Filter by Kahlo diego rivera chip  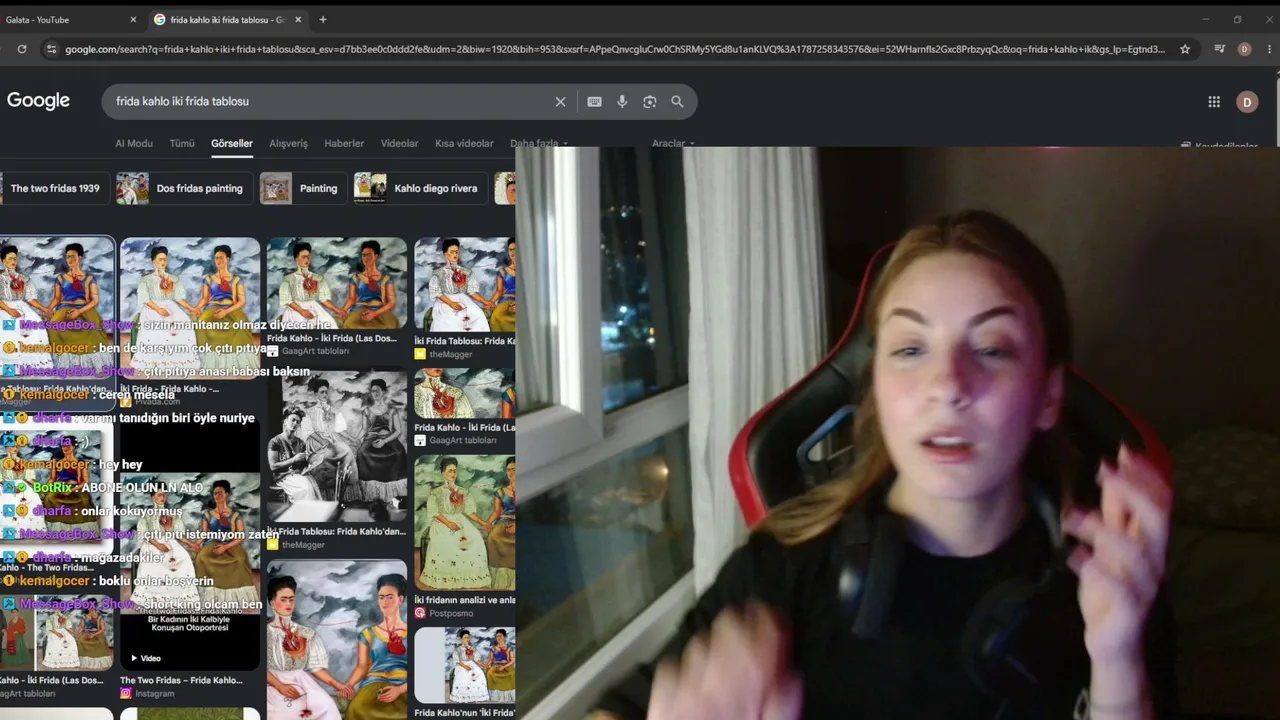420,188
